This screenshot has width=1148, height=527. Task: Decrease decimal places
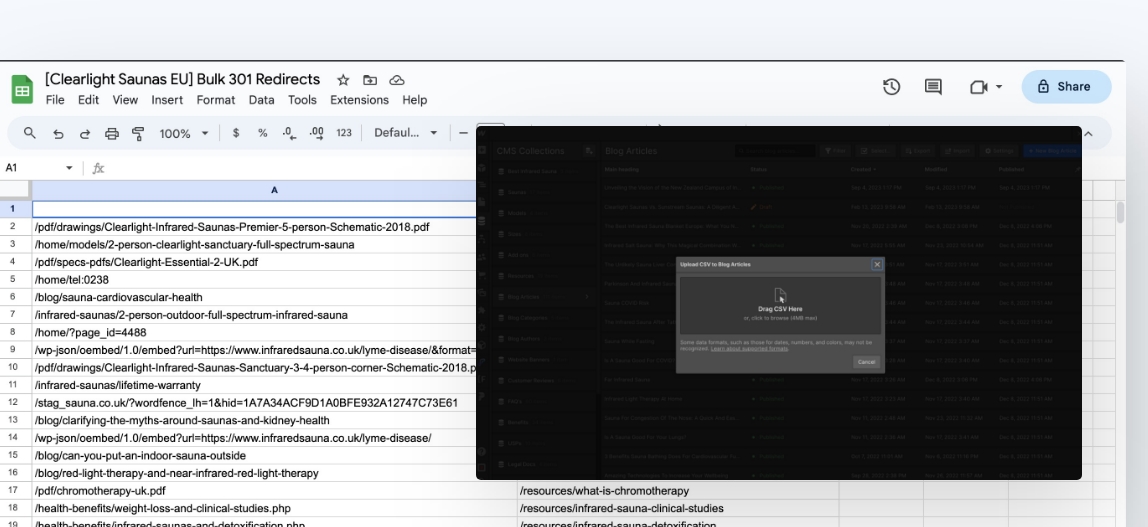(x=289, y=132)
